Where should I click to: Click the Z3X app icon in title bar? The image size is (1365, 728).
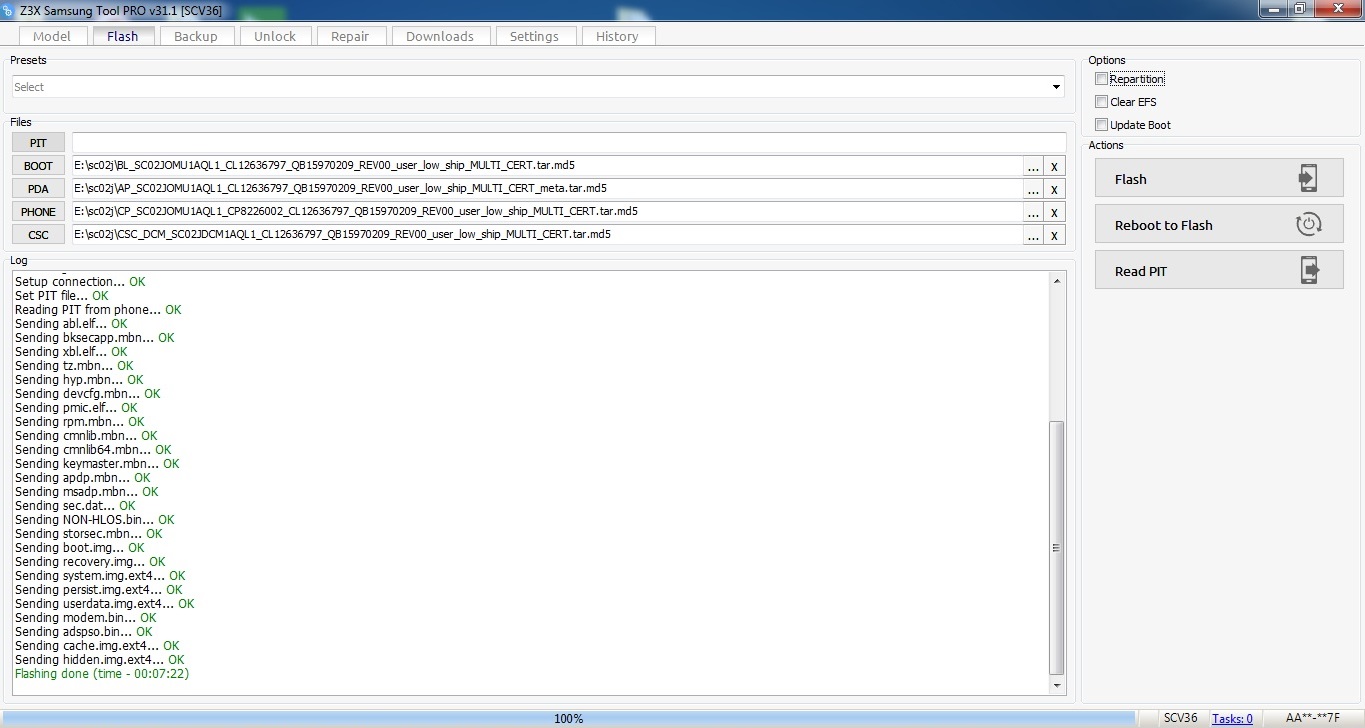click(9, 9)
